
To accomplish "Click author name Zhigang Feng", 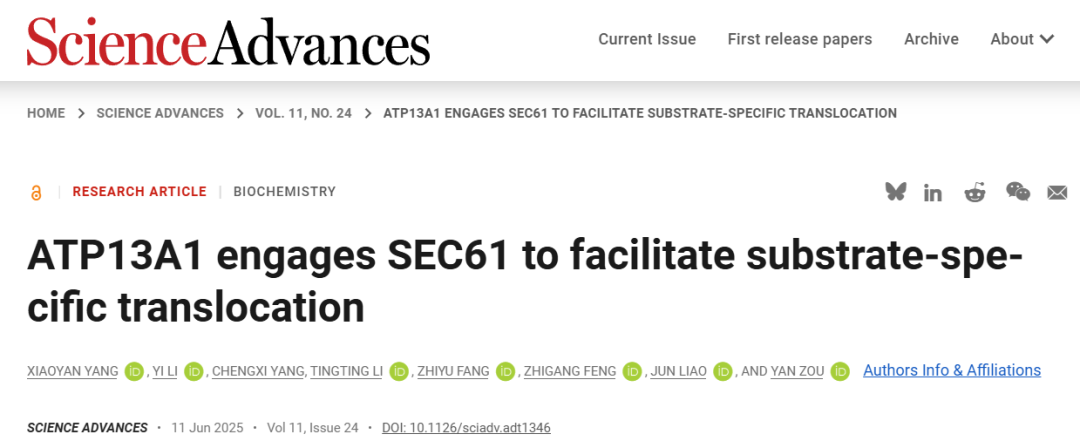I will pyautogui.click(x=570, y=371).
